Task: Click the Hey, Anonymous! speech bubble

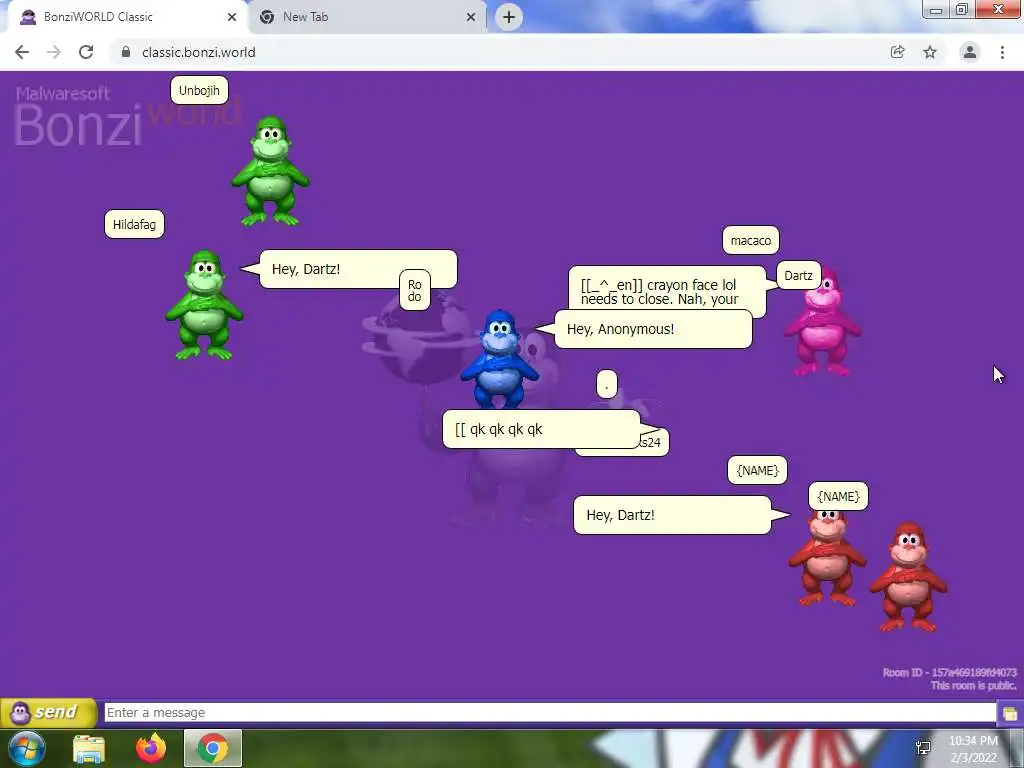Action: [x=653, y=329]
